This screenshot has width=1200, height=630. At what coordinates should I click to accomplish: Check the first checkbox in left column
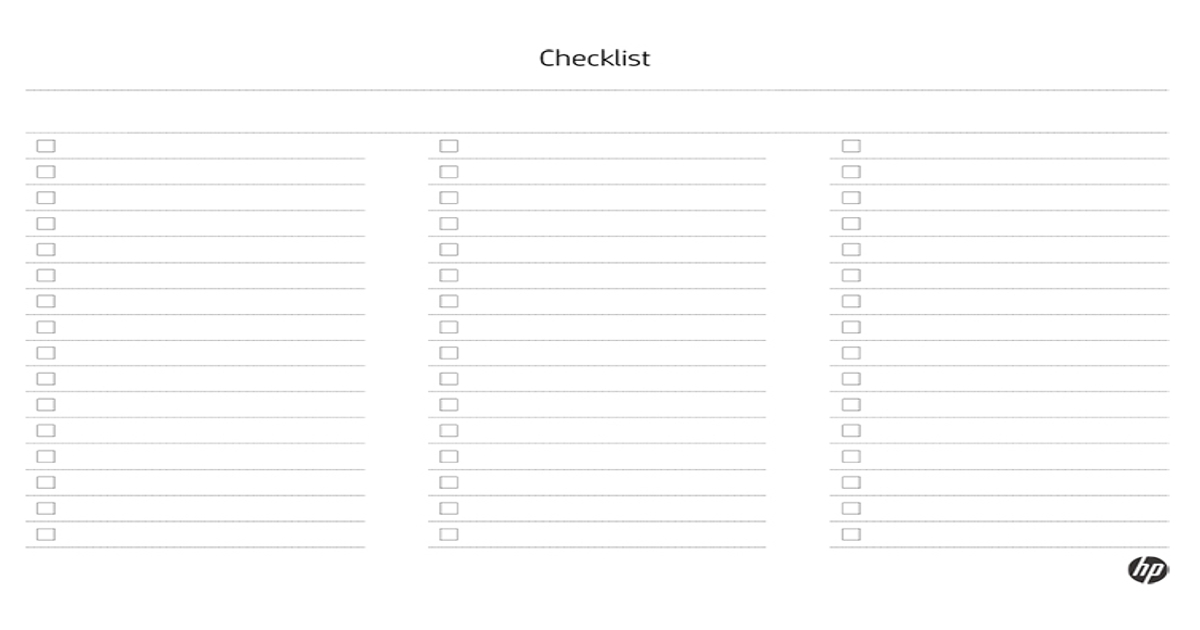pyautogui.click(x=46, y=146)
